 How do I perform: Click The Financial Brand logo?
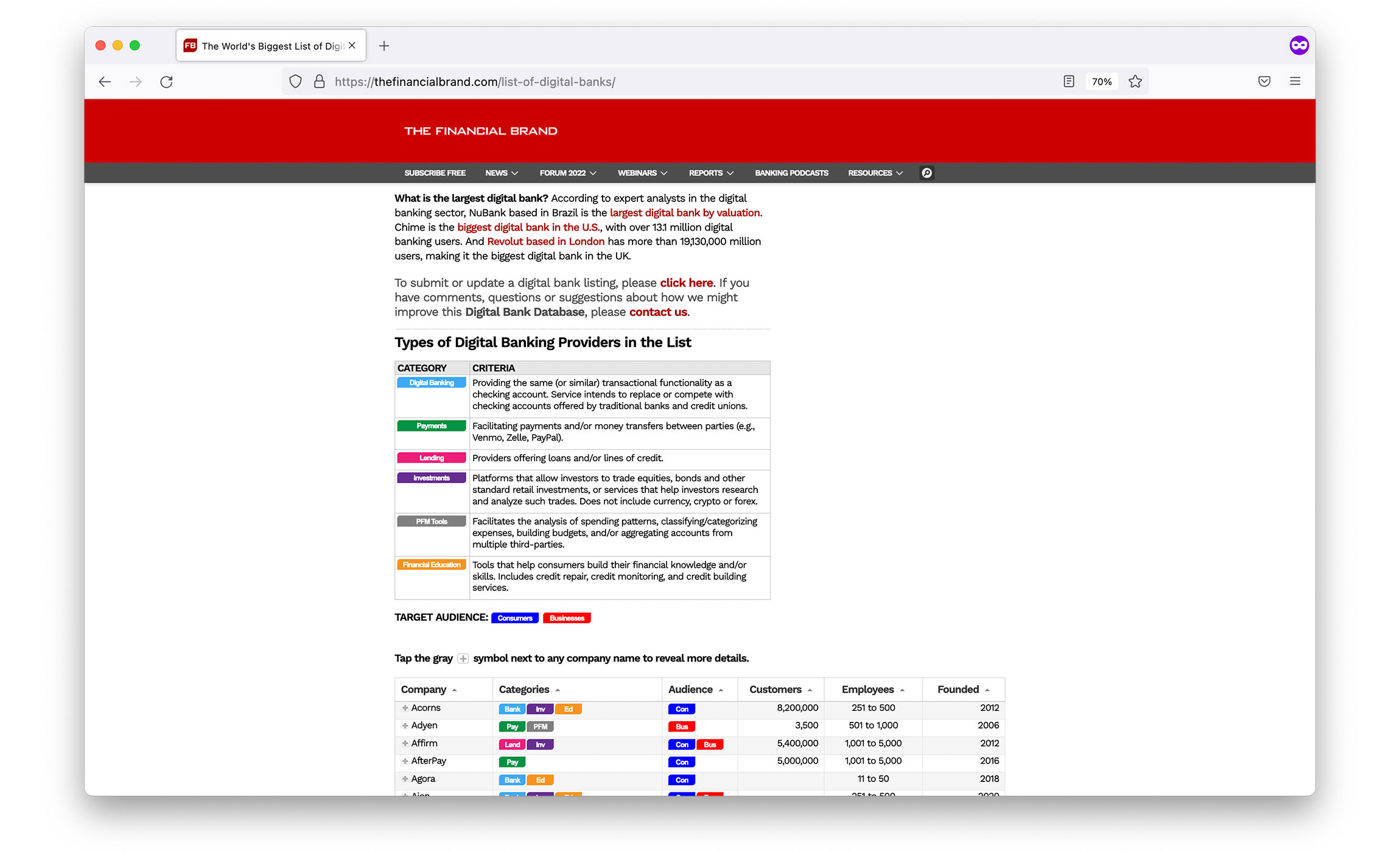[480, 131]
